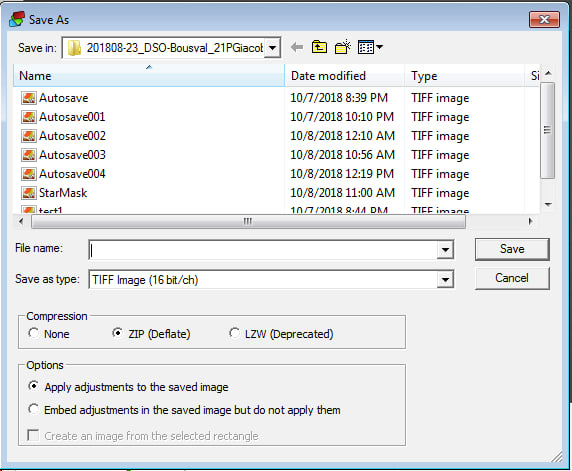Open the View menu icon
572x471 pixels.
pyautogui.click(x=370, y=47)
